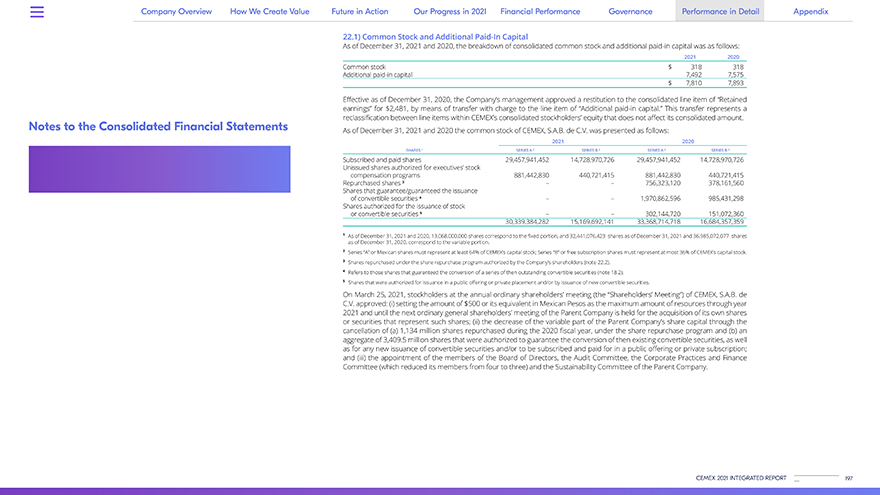This screenshot has height=495, width=880.
Task: Click the CEMEX 2021 Integrated Report footer text
Action: point(742,479)
